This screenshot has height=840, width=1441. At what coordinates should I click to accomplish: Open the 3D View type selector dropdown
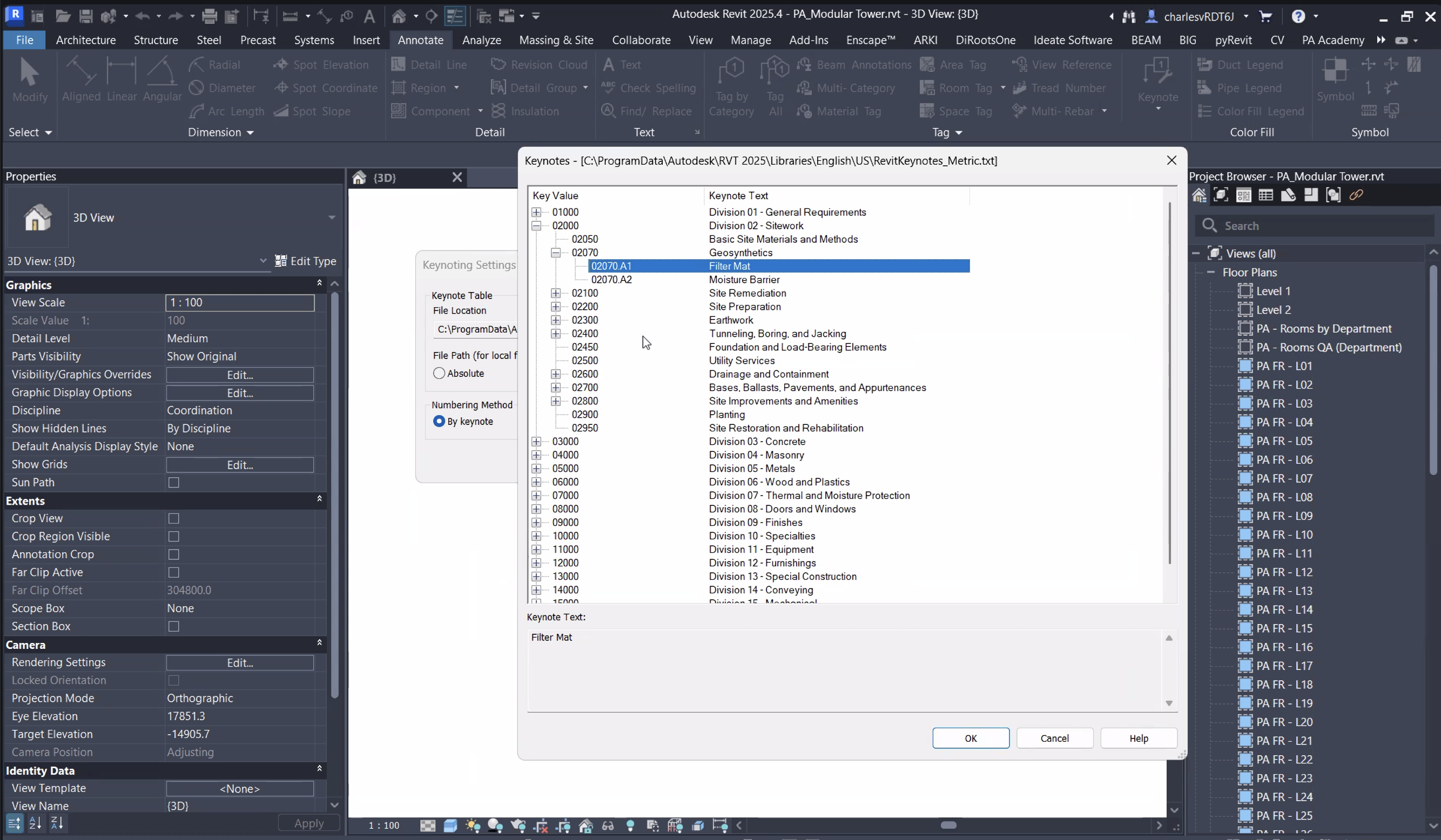332,218
